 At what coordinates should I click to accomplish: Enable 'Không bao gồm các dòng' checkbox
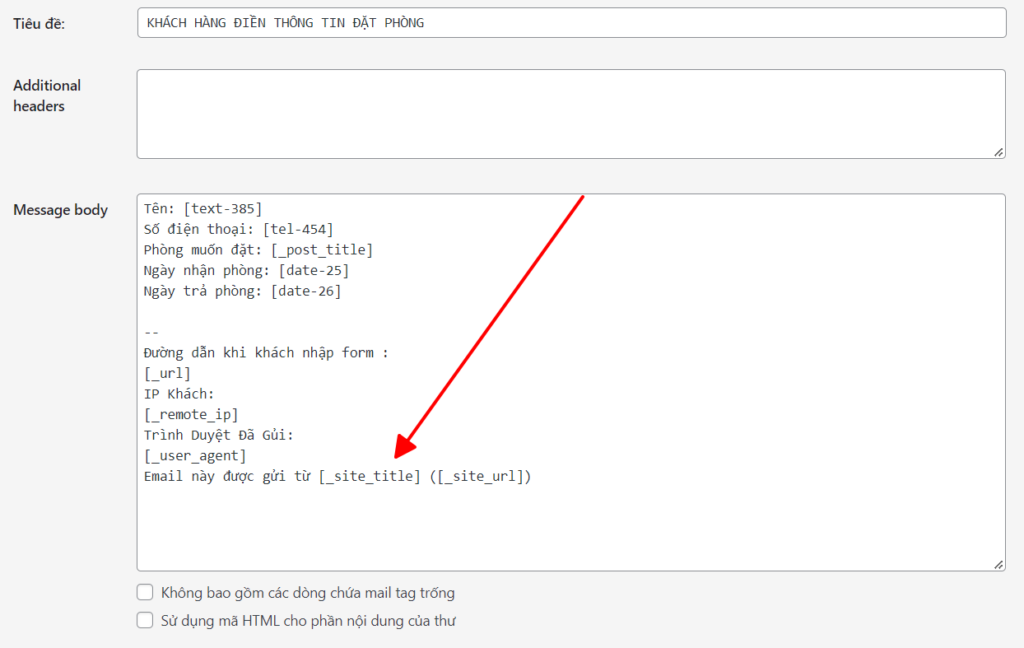(145, 593)
